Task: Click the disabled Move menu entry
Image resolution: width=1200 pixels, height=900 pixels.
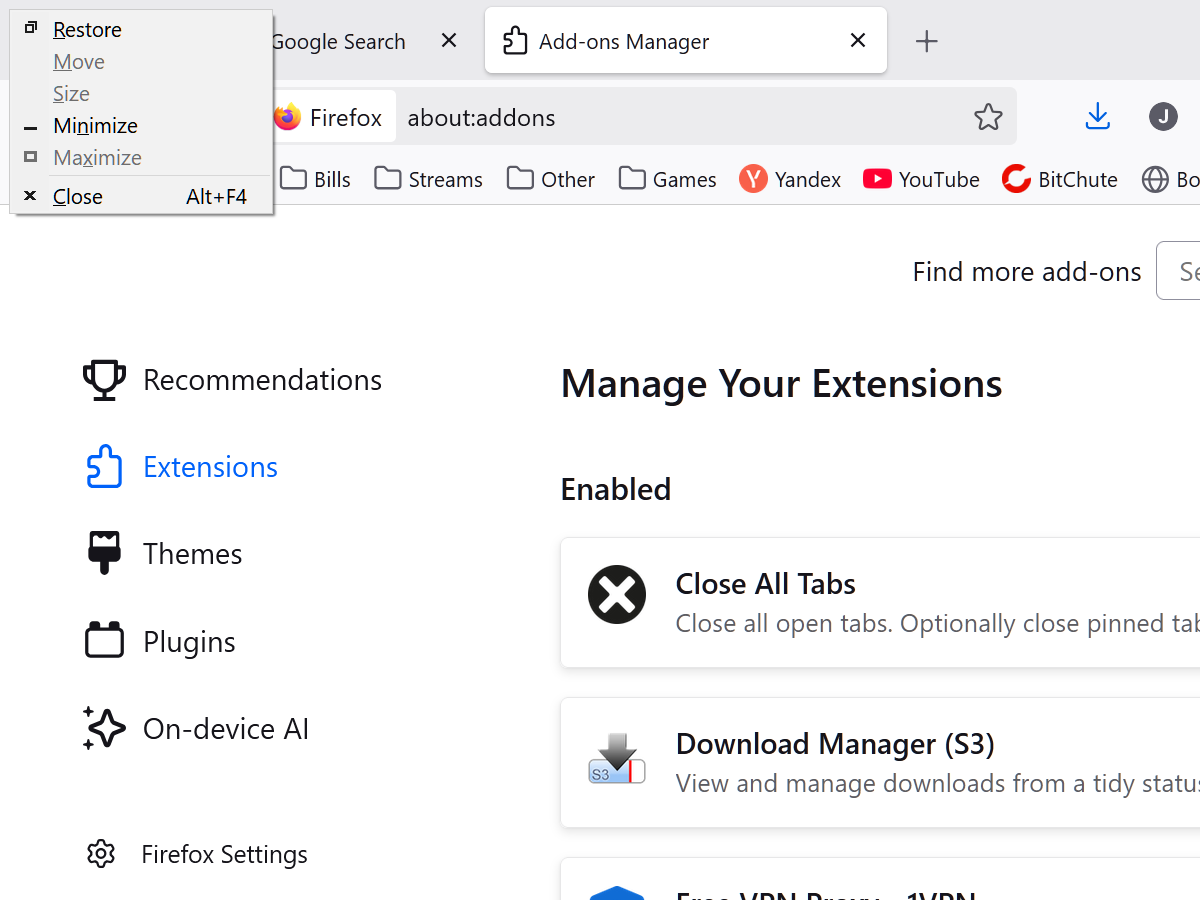Action: point(141,62)
